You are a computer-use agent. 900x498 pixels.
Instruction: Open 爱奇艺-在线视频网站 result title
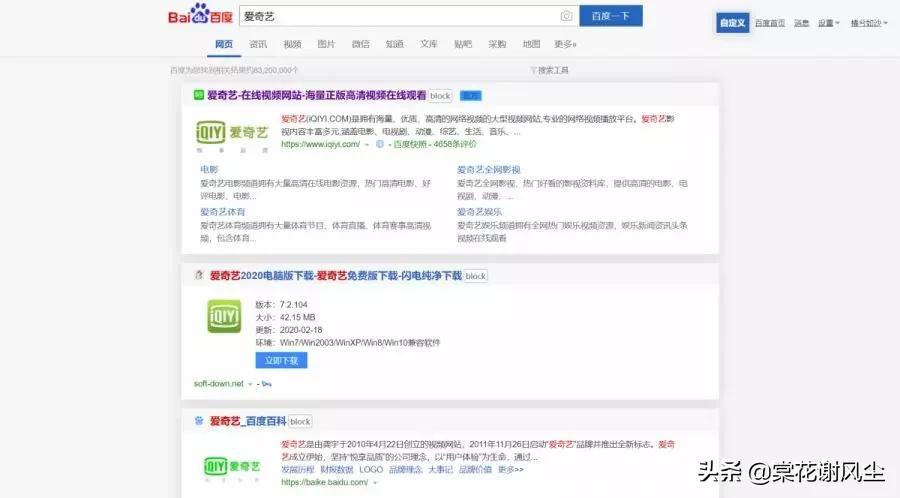(x=316, y=96)
